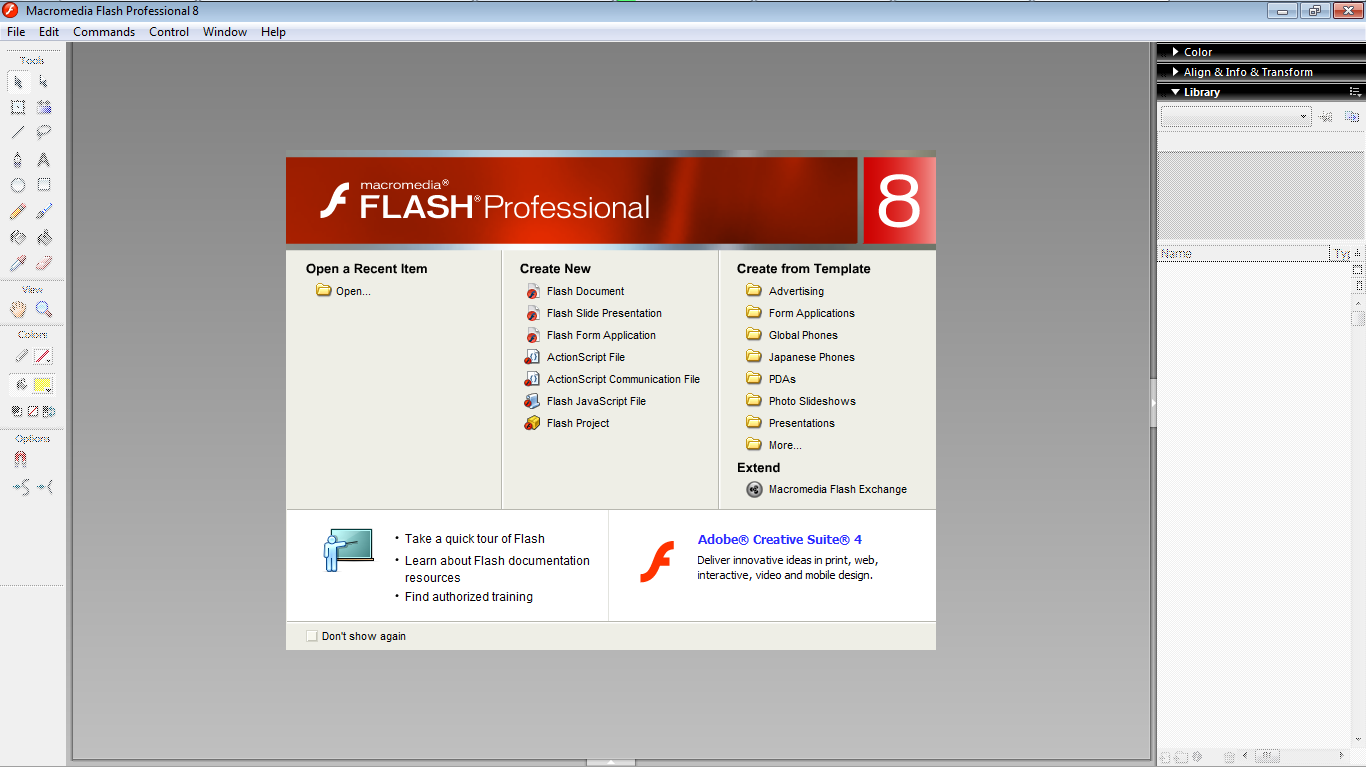The height and width of the screenshot is (768, 1366).
Task: Open the Edit menu
Action: tap(49, 32)
